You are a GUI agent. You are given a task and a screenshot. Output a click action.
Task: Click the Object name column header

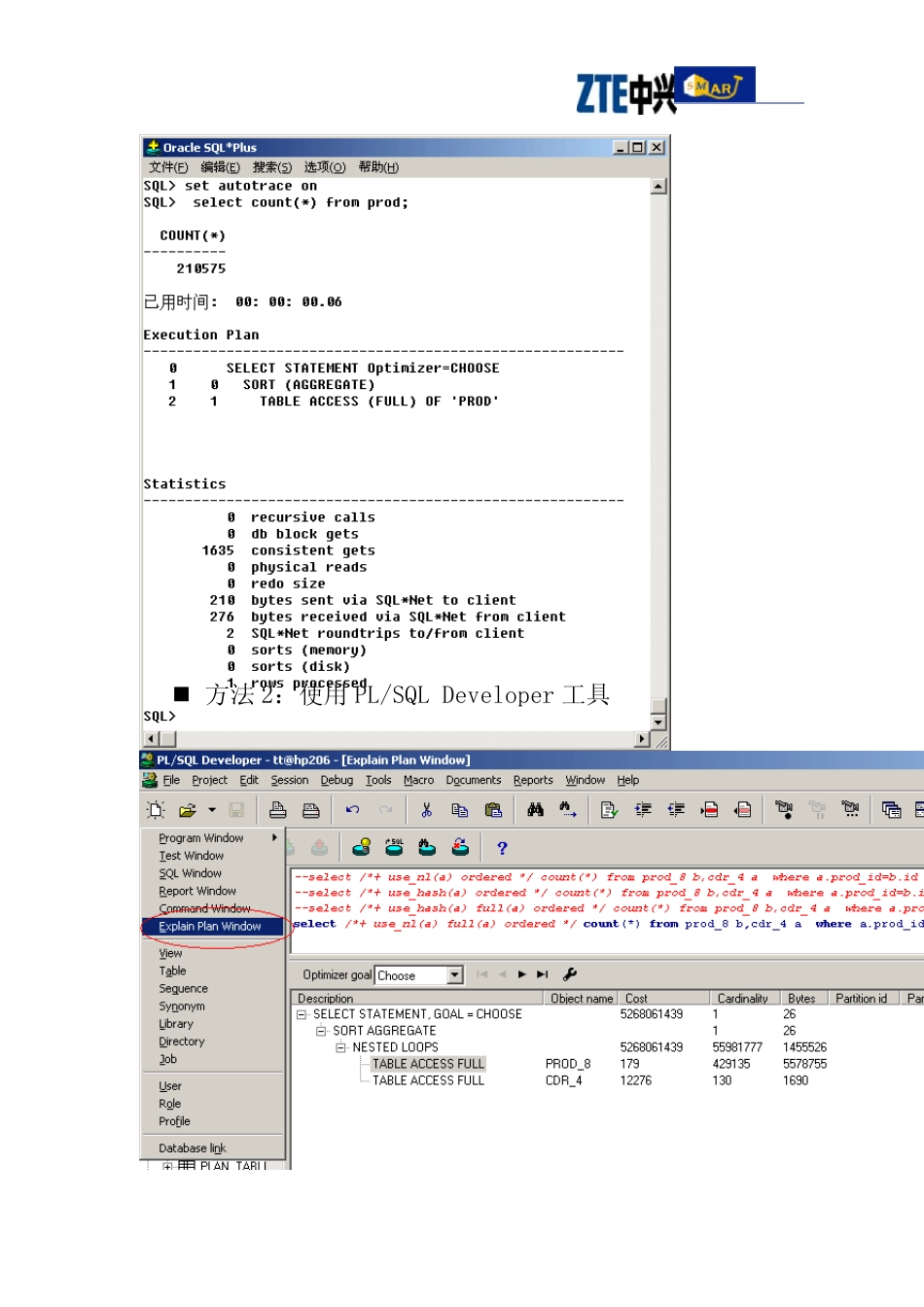582,998
